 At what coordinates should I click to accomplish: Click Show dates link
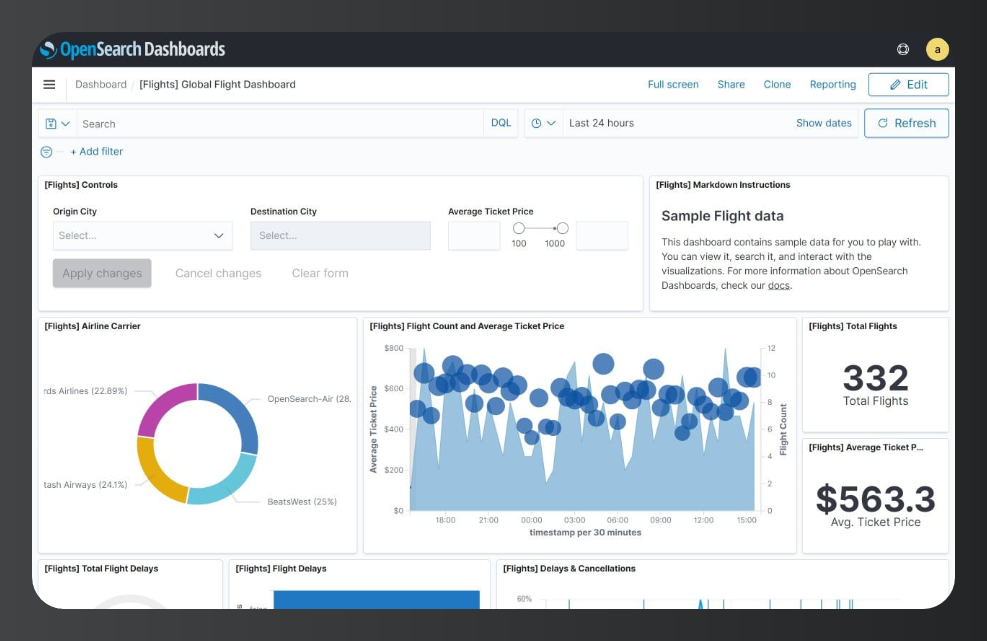823,123
